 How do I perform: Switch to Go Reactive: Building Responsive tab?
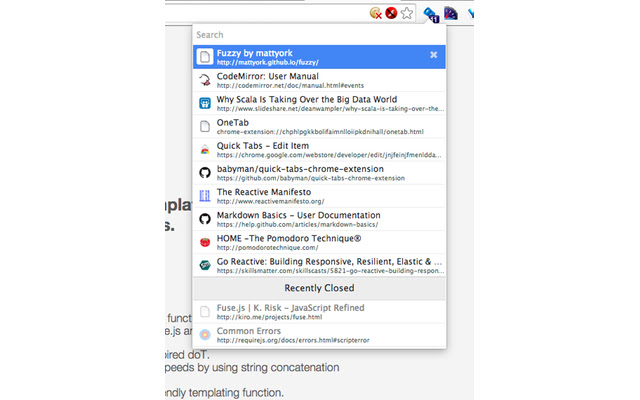(x=319, y=265)
